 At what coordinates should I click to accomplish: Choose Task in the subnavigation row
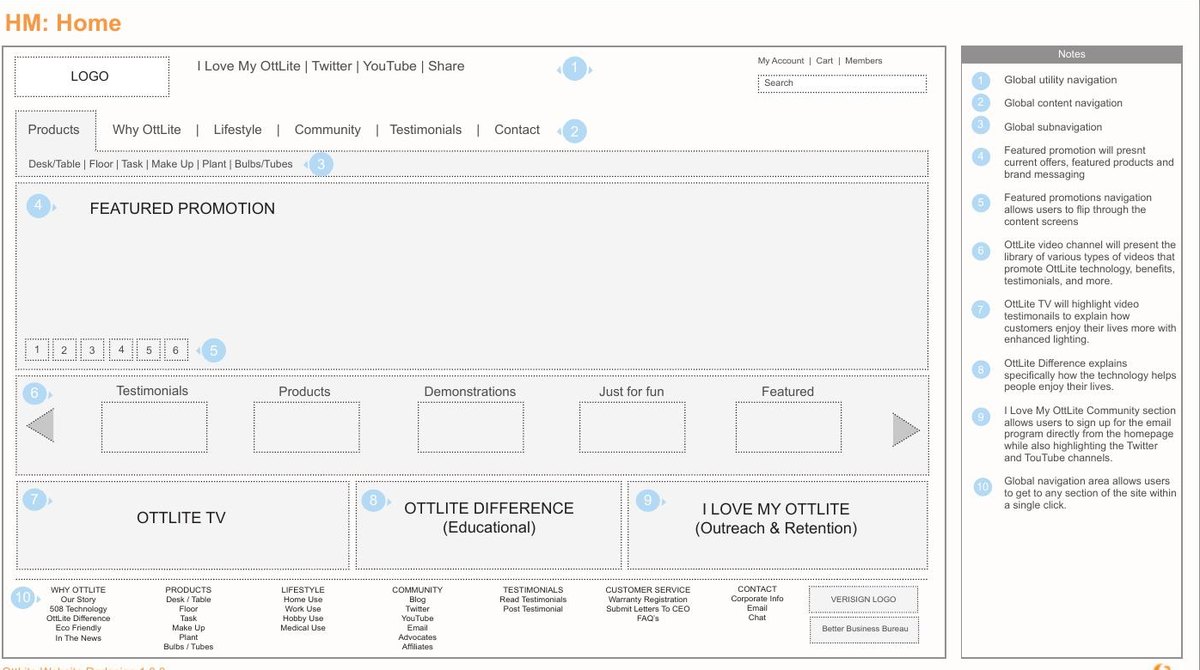(x=132, y=164)
